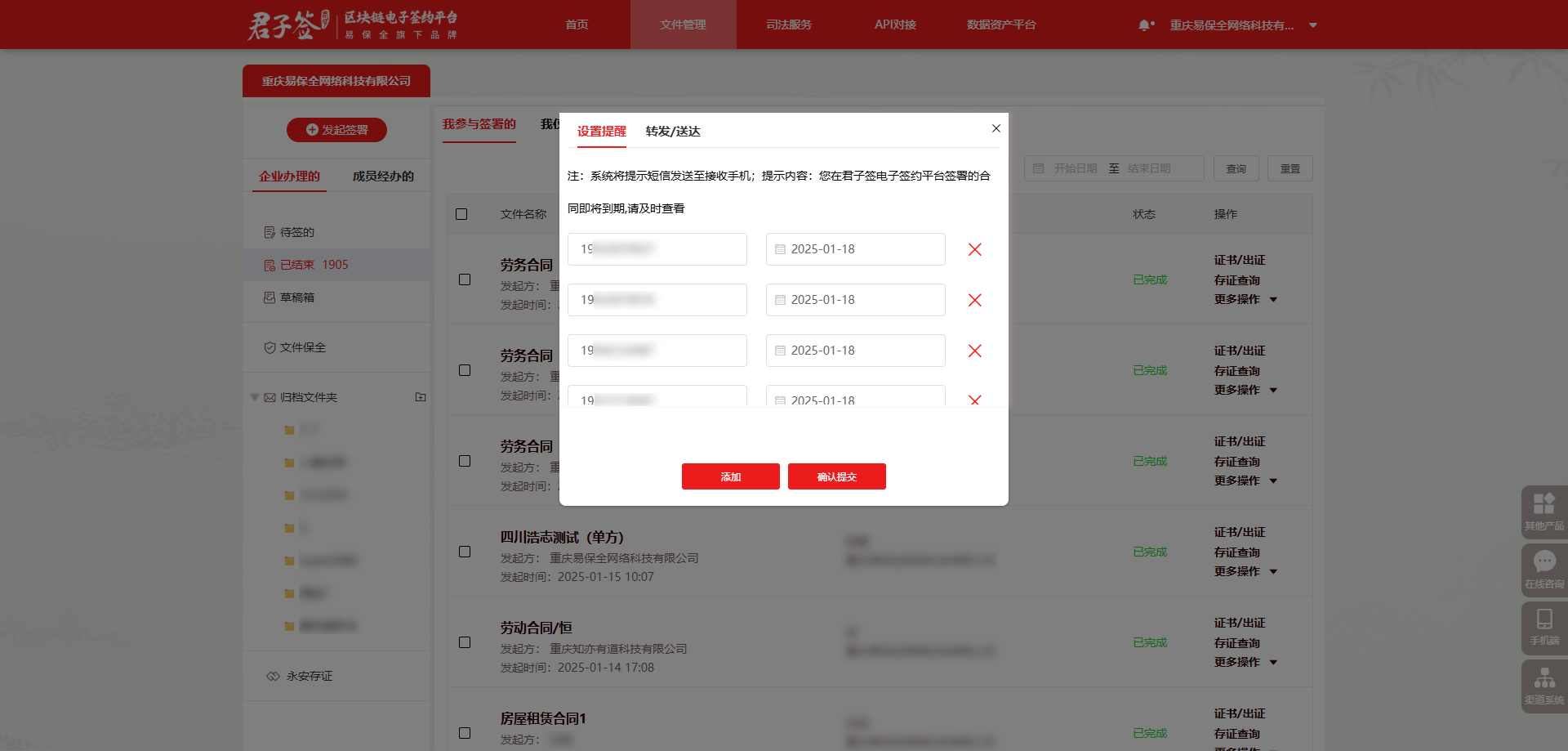Select the 重庆易保全网络科技有限公司 company tab

click(x=336, y=81)
